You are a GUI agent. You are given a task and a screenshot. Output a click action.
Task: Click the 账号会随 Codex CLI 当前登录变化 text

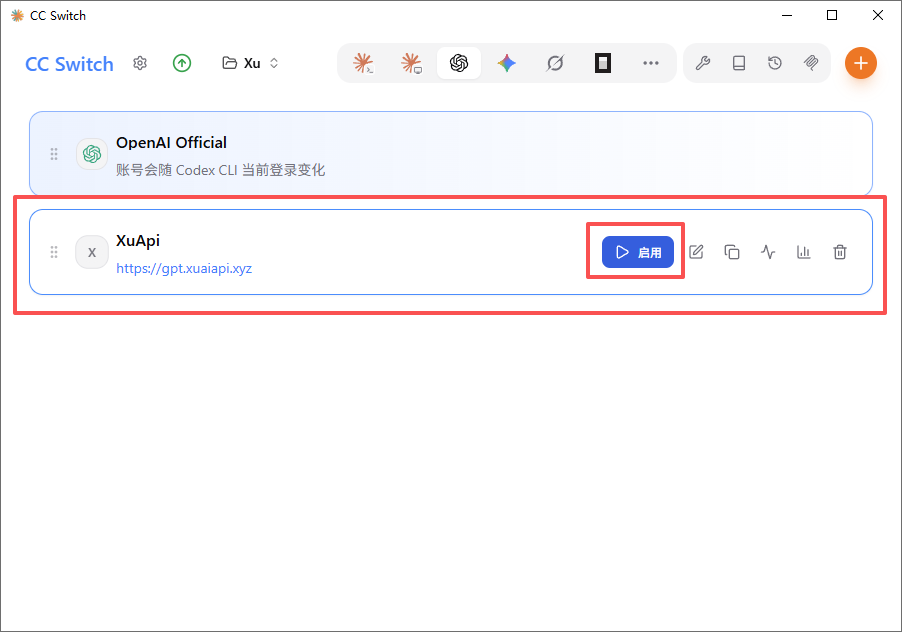pos(221,170)
